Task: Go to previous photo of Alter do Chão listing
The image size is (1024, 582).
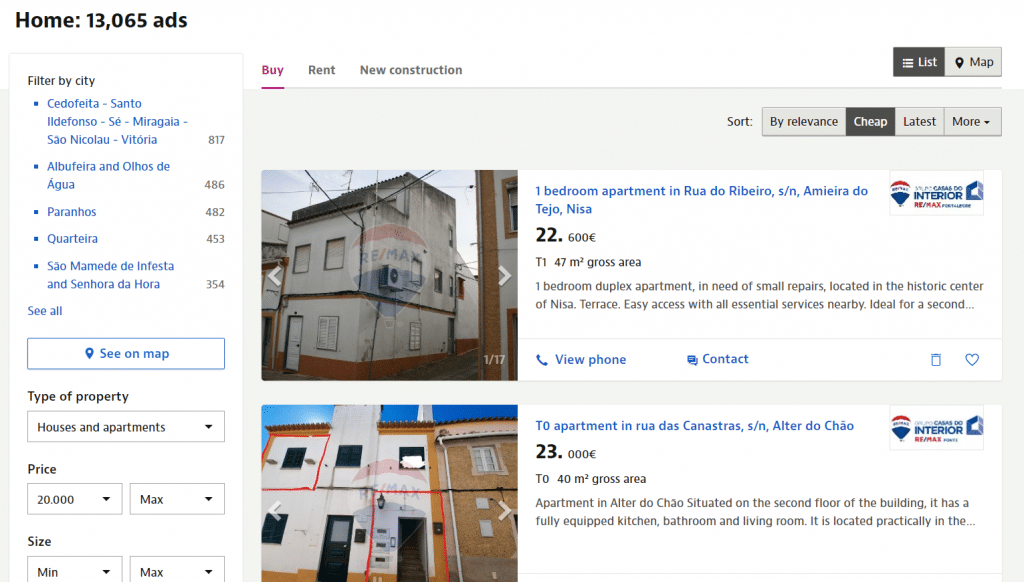Action: [x=274, y=510]
